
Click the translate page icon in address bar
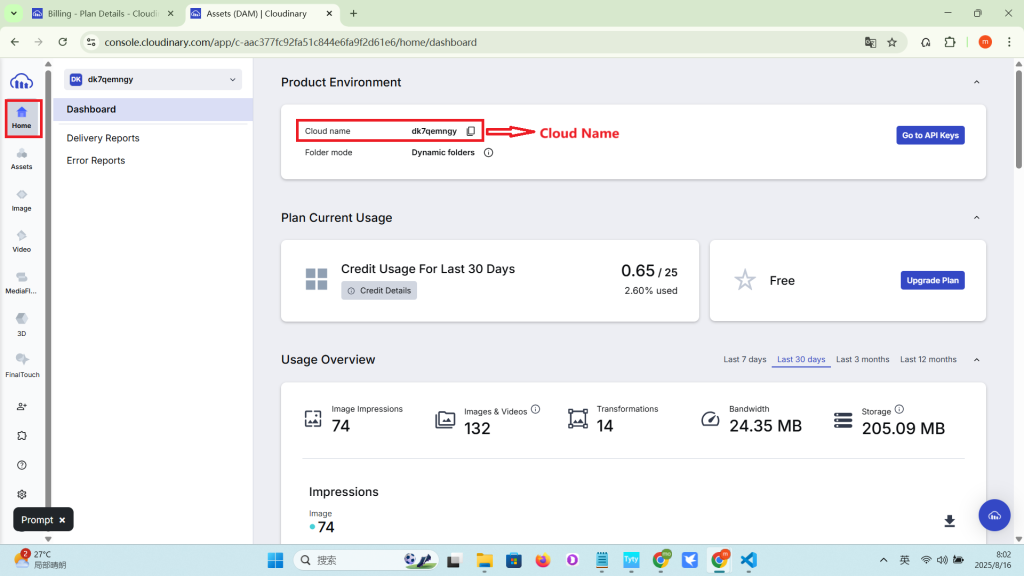click(871, 42)
